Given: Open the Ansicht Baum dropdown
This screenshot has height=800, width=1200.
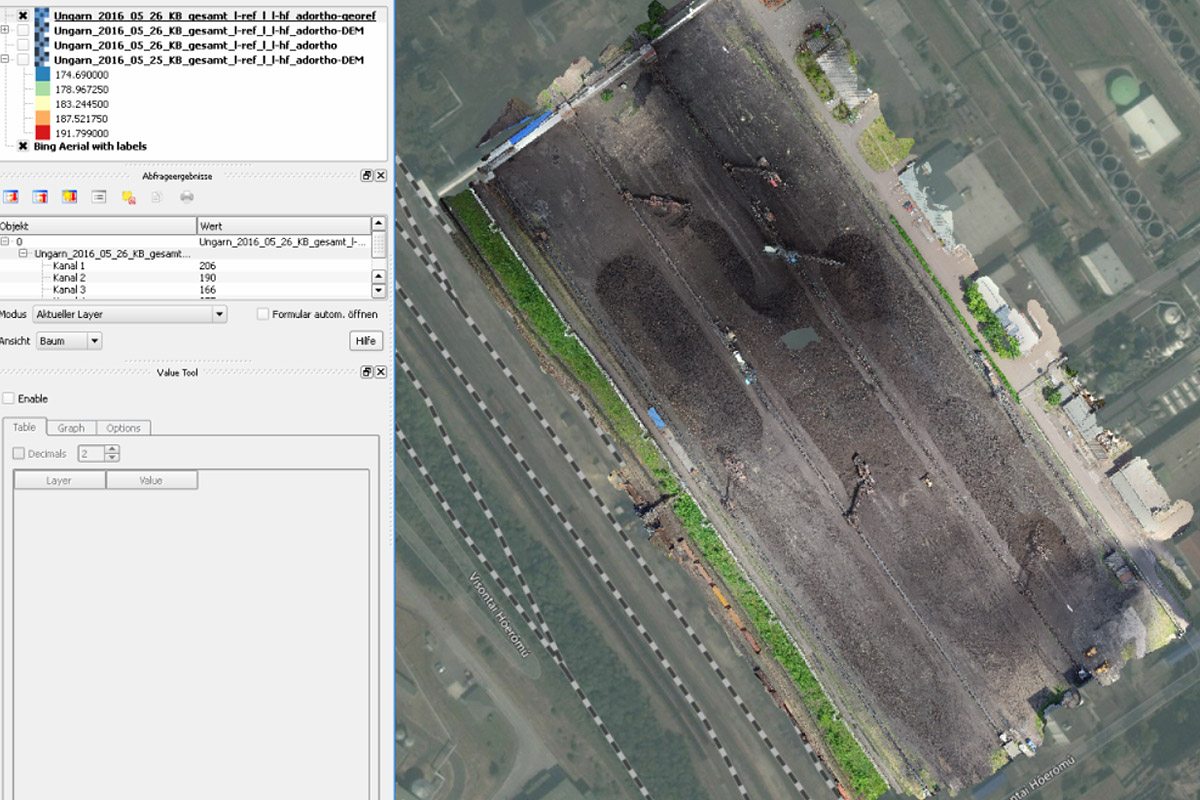Looking at the screenshot, I should [x=69, y=341].
